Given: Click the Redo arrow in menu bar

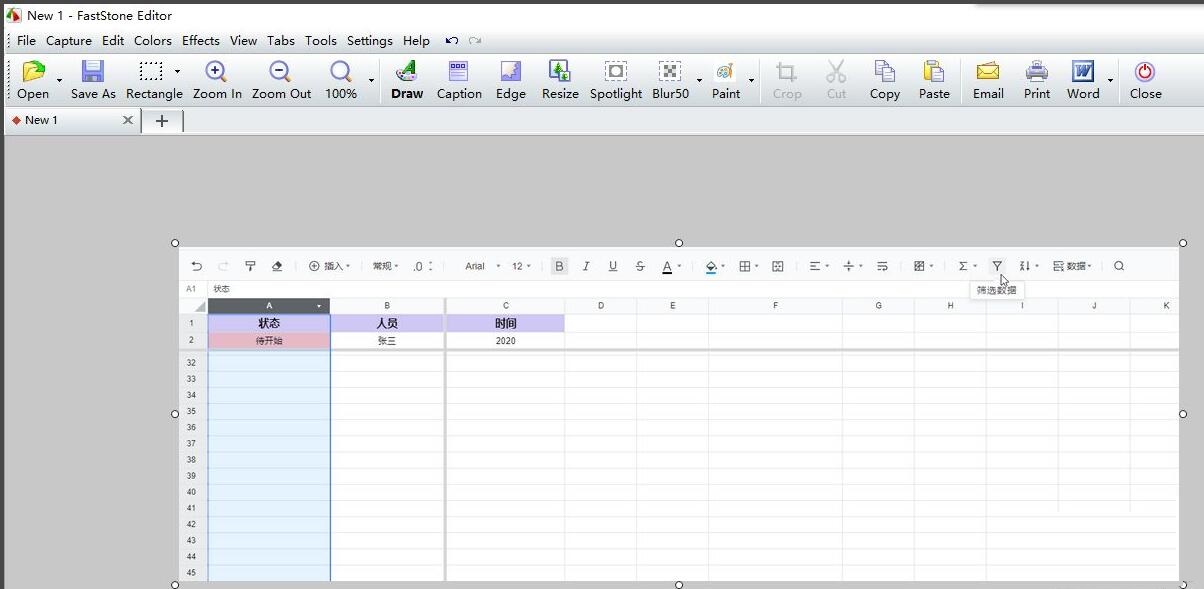Looking at the screenshot, I should [475, 41].
